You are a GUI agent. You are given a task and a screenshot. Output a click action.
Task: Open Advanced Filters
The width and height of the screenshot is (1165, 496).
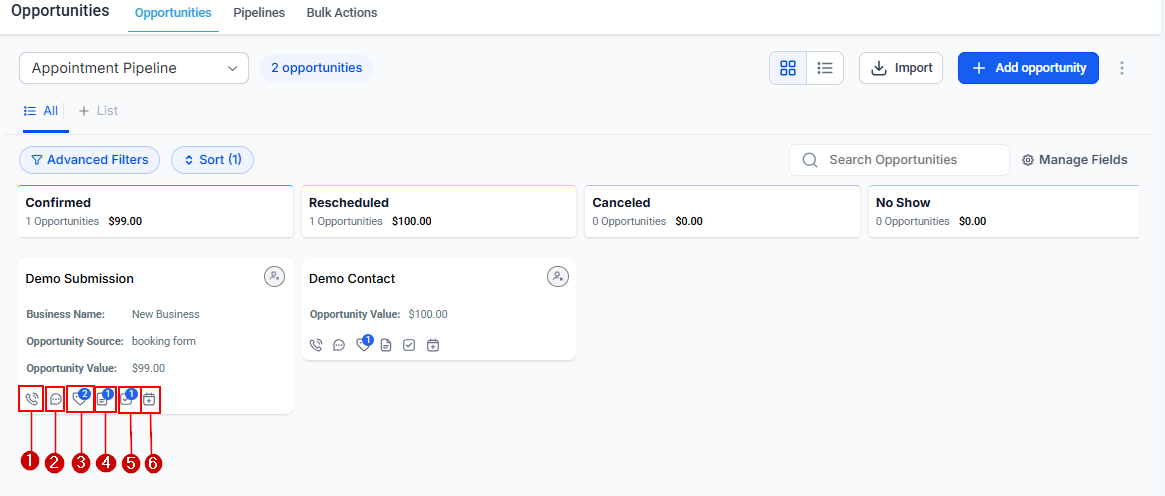click(90, 160)
